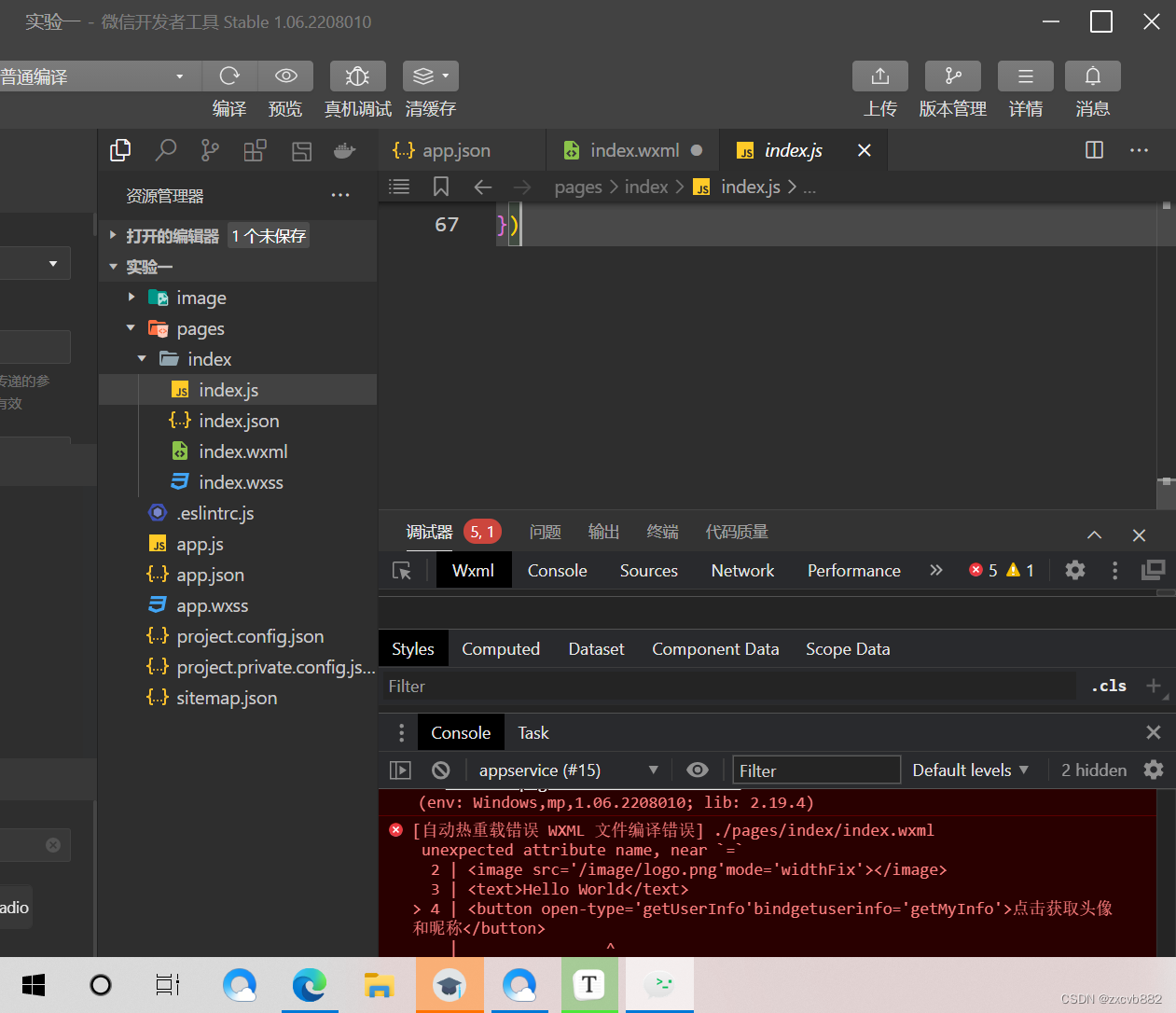Screen dimensions: 1176x1013
Task: Switch to the Task drawer tab
Action: [533, 733]
